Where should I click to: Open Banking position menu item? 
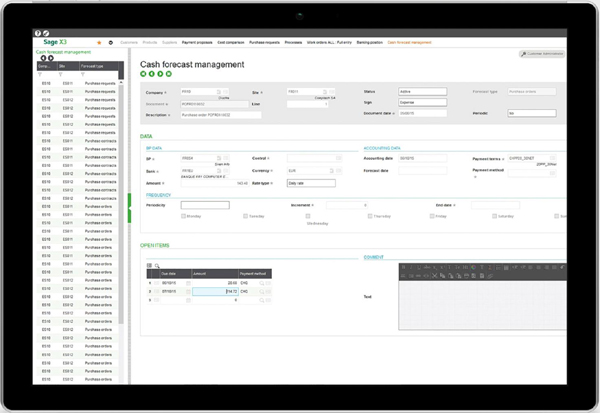[370, 42]
